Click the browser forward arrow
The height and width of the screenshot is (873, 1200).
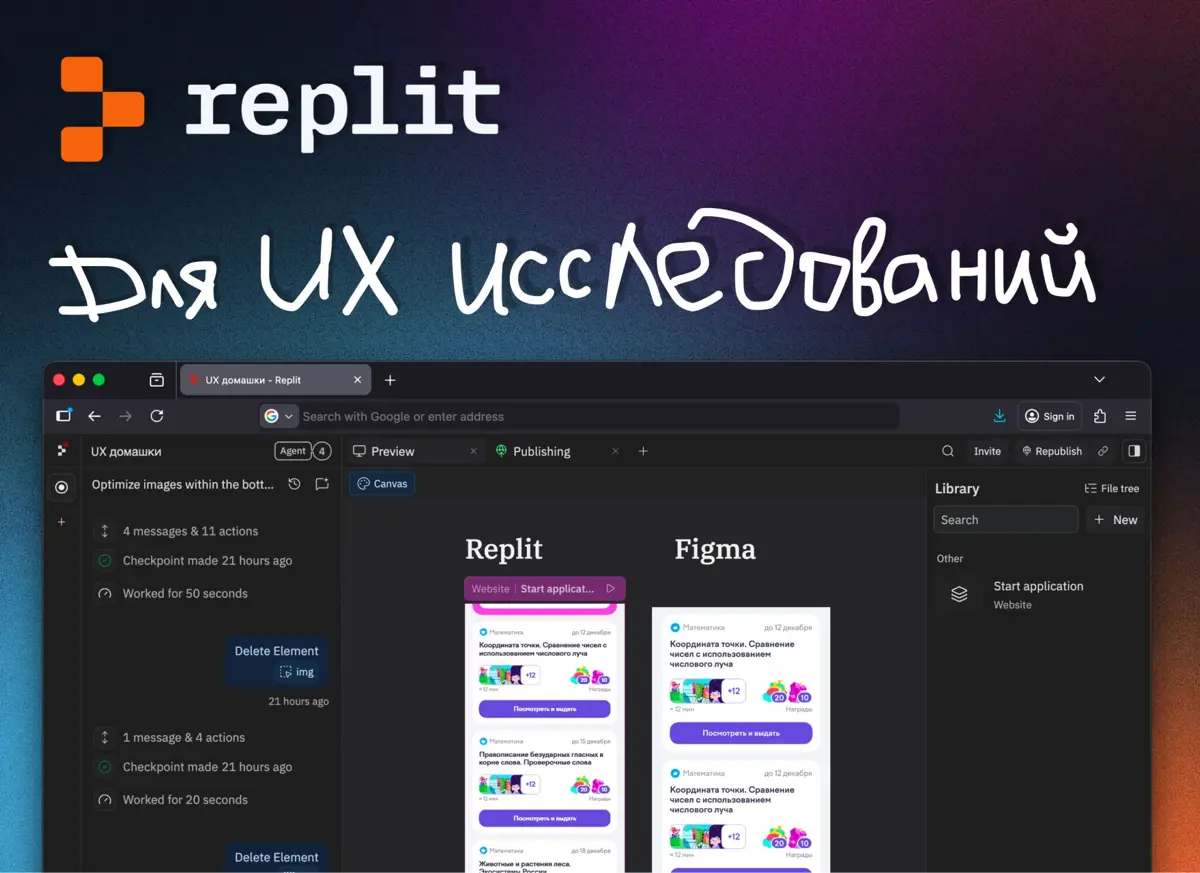125,416
